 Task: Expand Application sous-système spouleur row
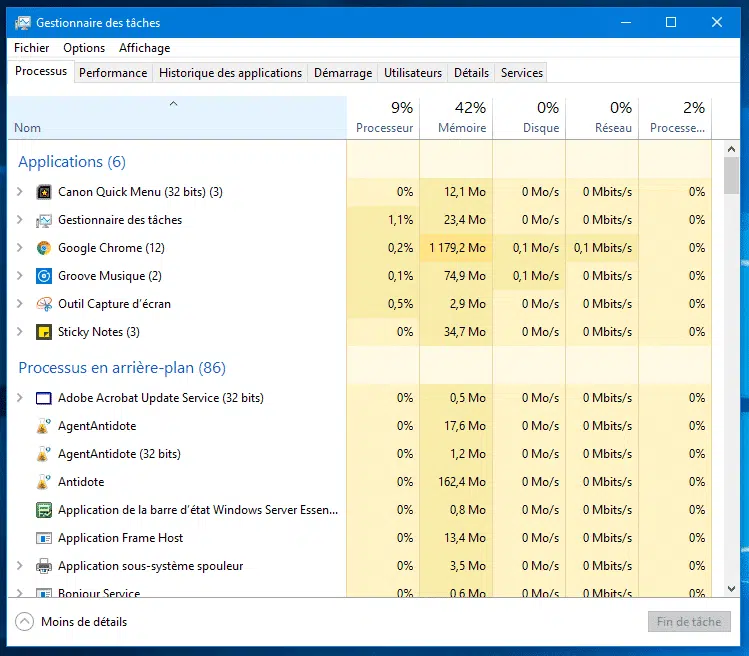20,566
